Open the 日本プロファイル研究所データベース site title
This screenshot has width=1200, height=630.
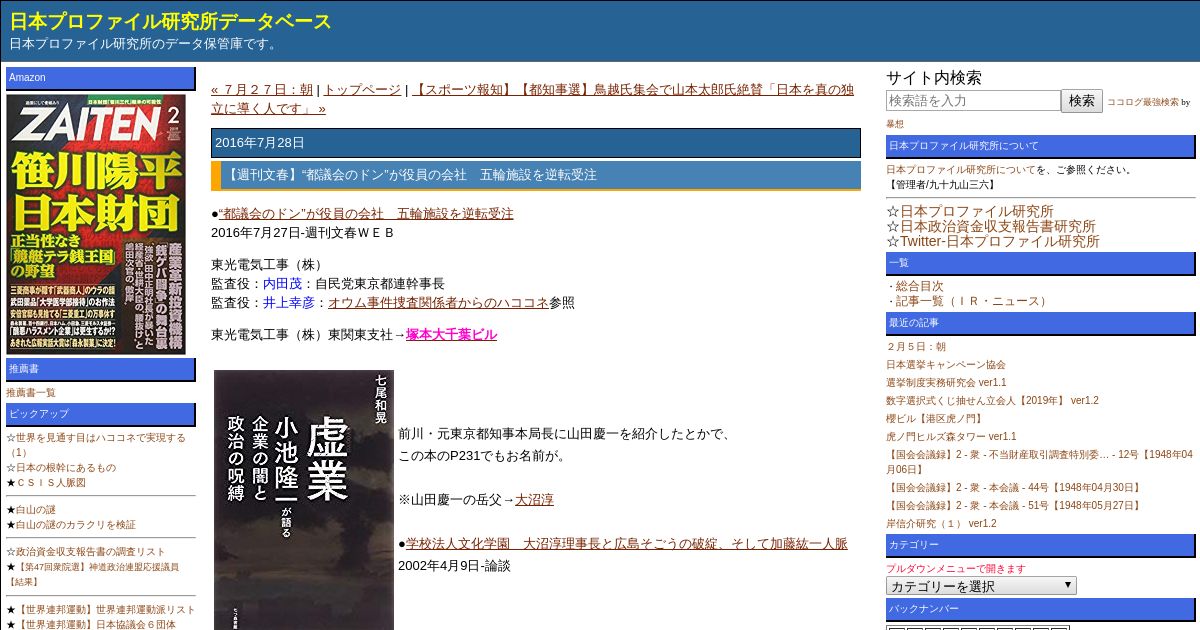[x=170, y=21]
